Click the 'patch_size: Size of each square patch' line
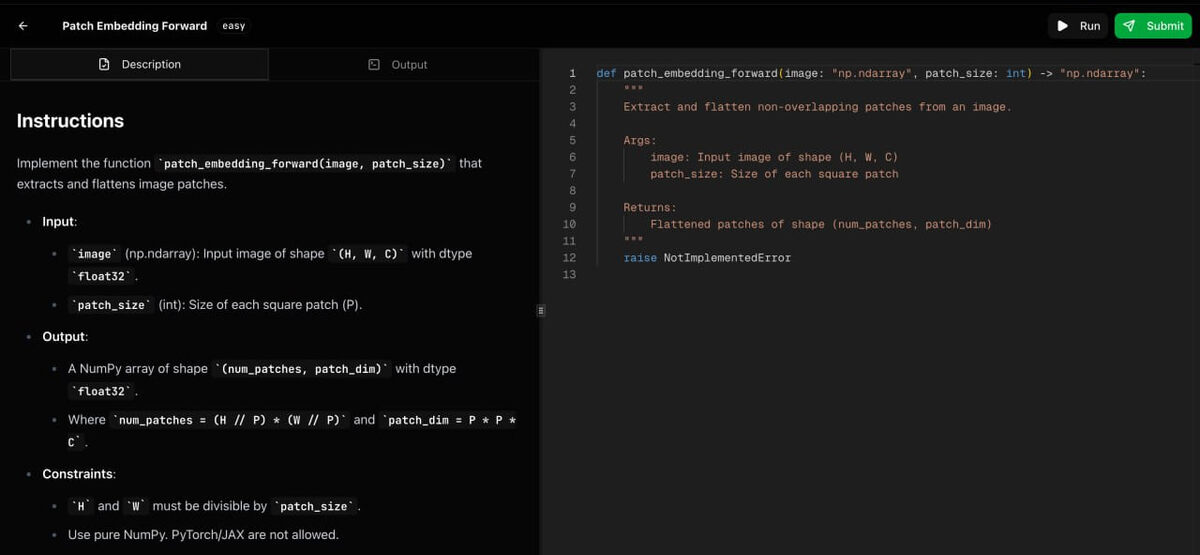The width and height of the screenshot is (1200, 555). tap(774, 174)
